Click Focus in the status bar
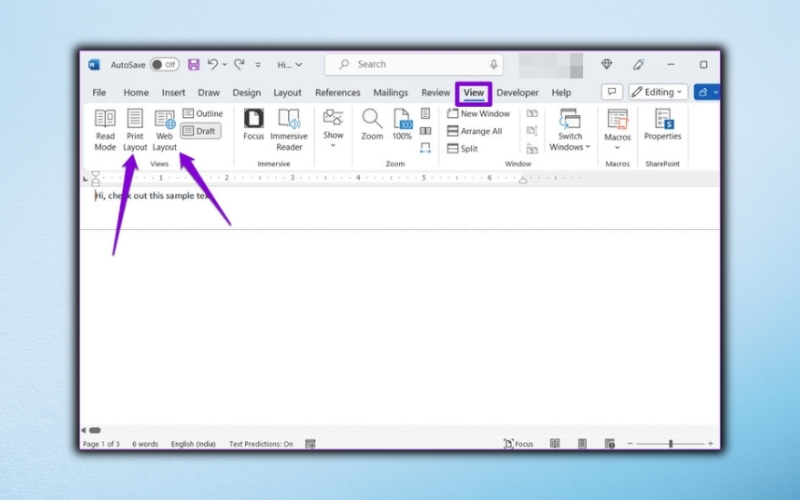This screenshot has height=500, width=800. tap(518, 444)
